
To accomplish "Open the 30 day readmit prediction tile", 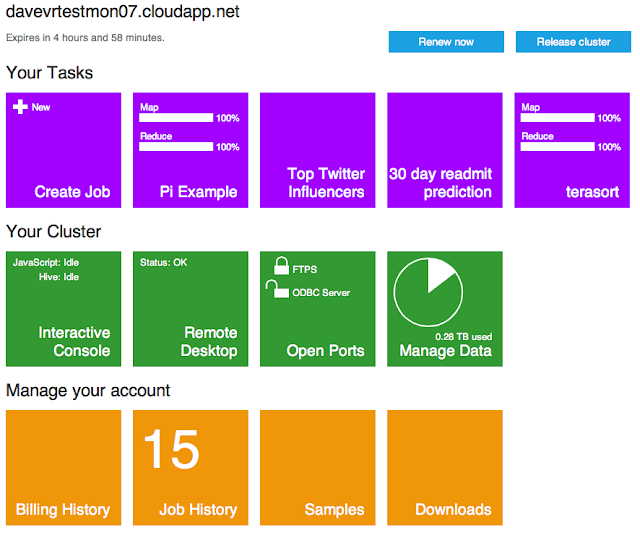I will [444, 150].
